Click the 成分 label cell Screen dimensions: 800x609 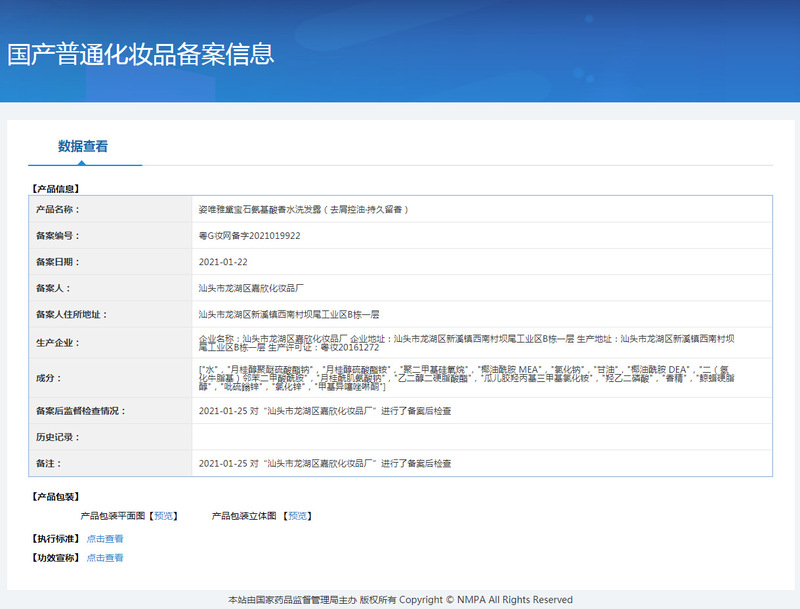click(110, 378)
